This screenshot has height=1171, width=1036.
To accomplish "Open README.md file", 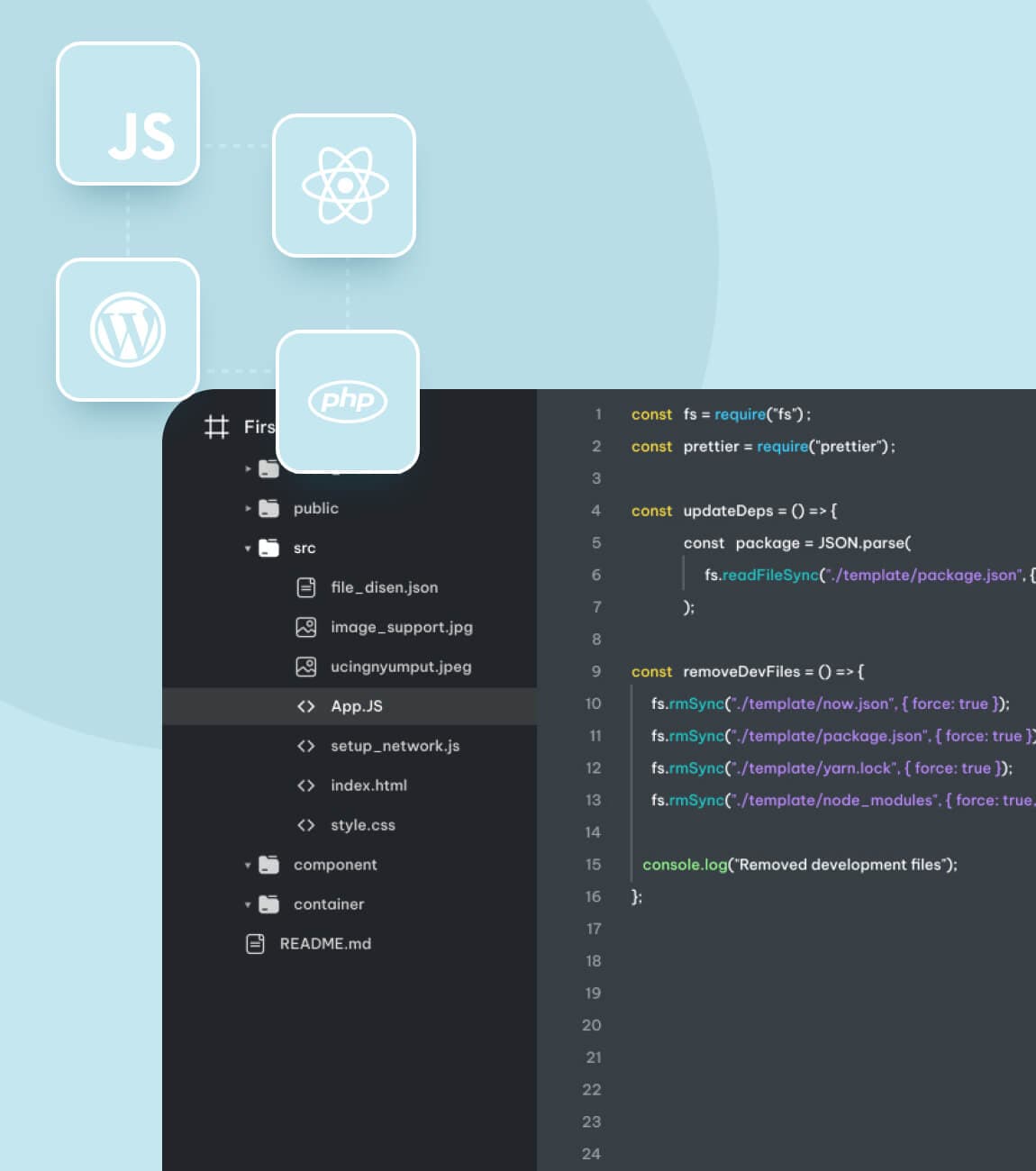I will click(325, 944).
